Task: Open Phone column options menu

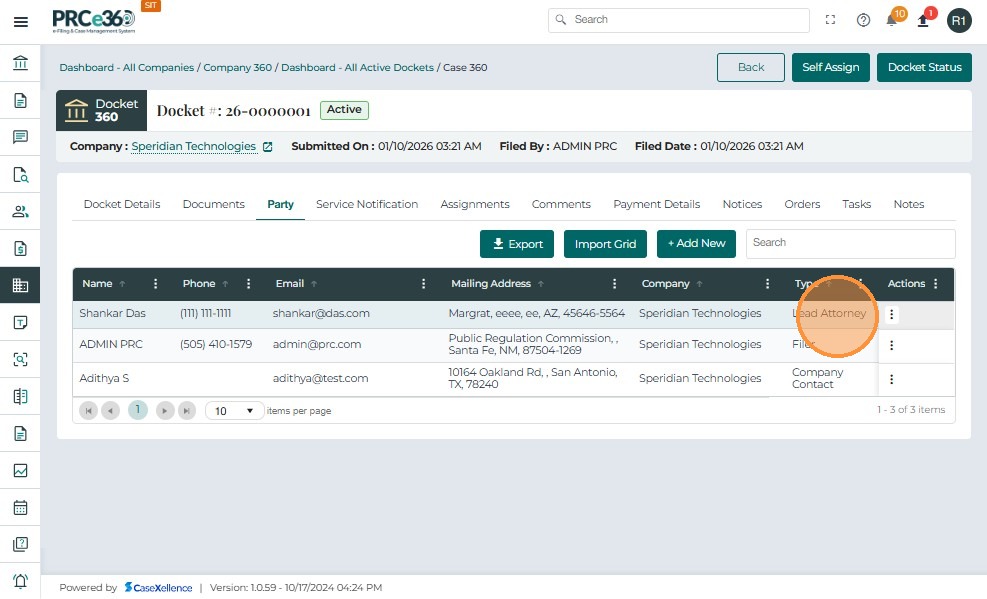Action: (x=249, y=284)
